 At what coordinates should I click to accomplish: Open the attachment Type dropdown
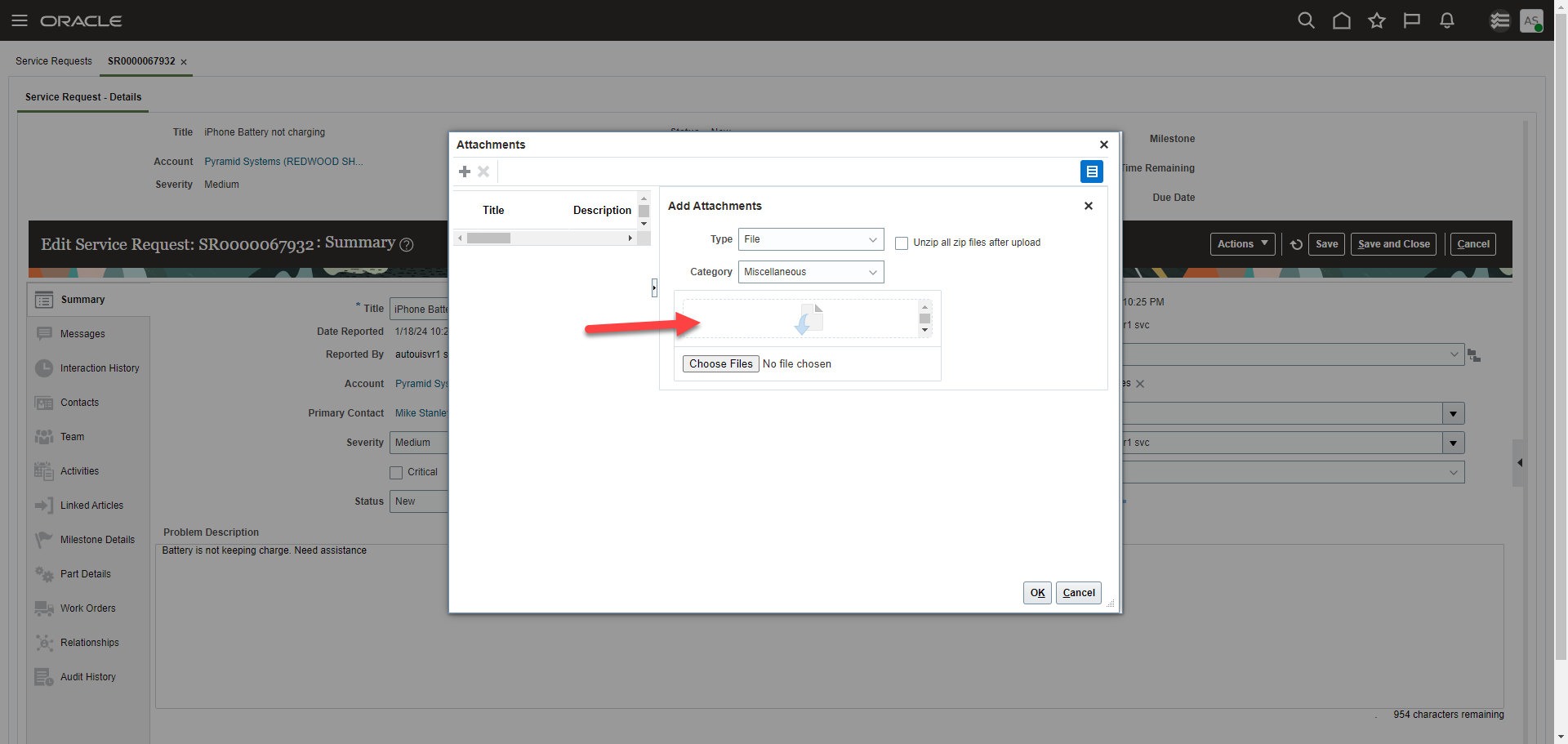(810, 239)
